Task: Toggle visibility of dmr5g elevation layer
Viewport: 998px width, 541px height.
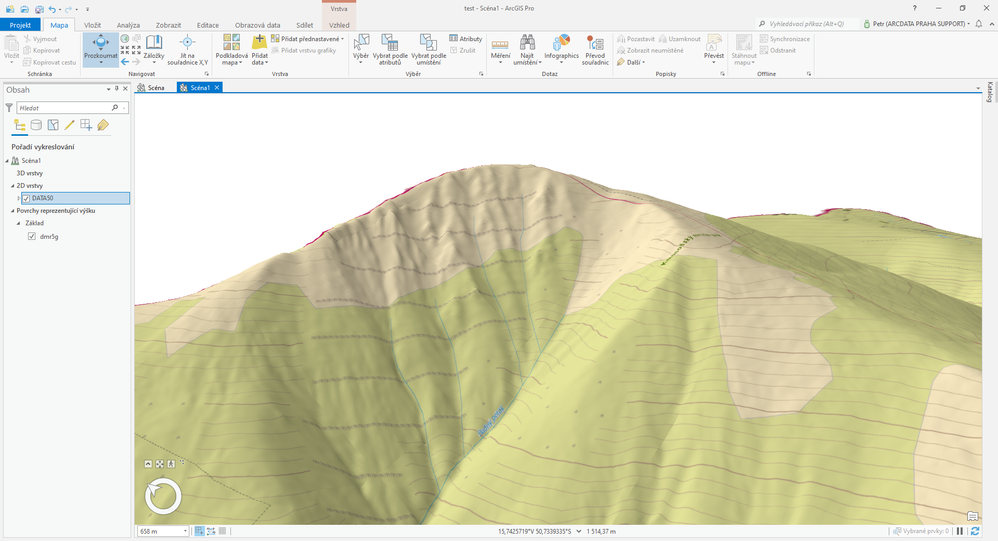Action: pyautogui.click(x=32, y=236)
